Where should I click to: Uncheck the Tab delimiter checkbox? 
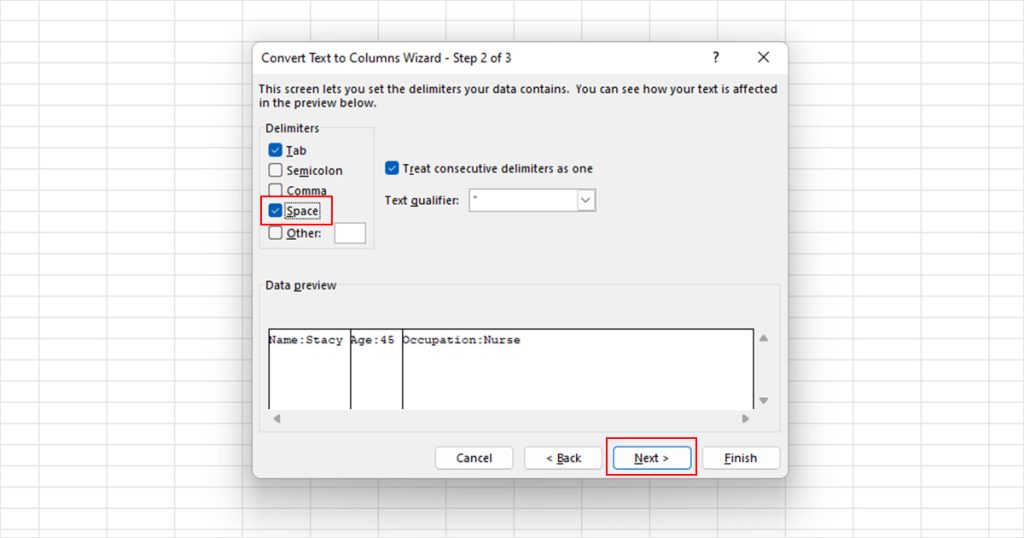(x=275, y=150)
